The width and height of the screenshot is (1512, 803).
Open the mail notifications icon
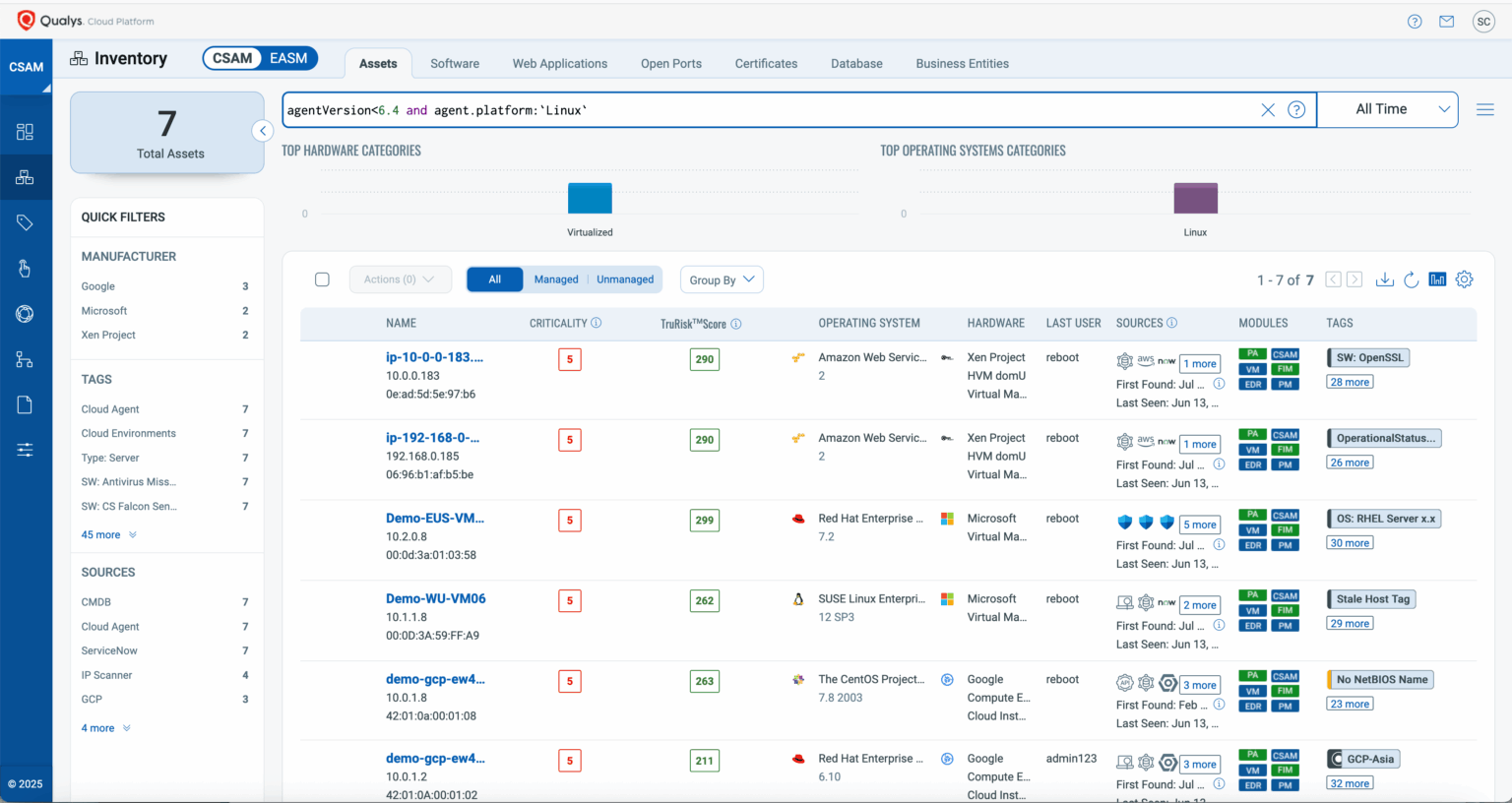1446,22
